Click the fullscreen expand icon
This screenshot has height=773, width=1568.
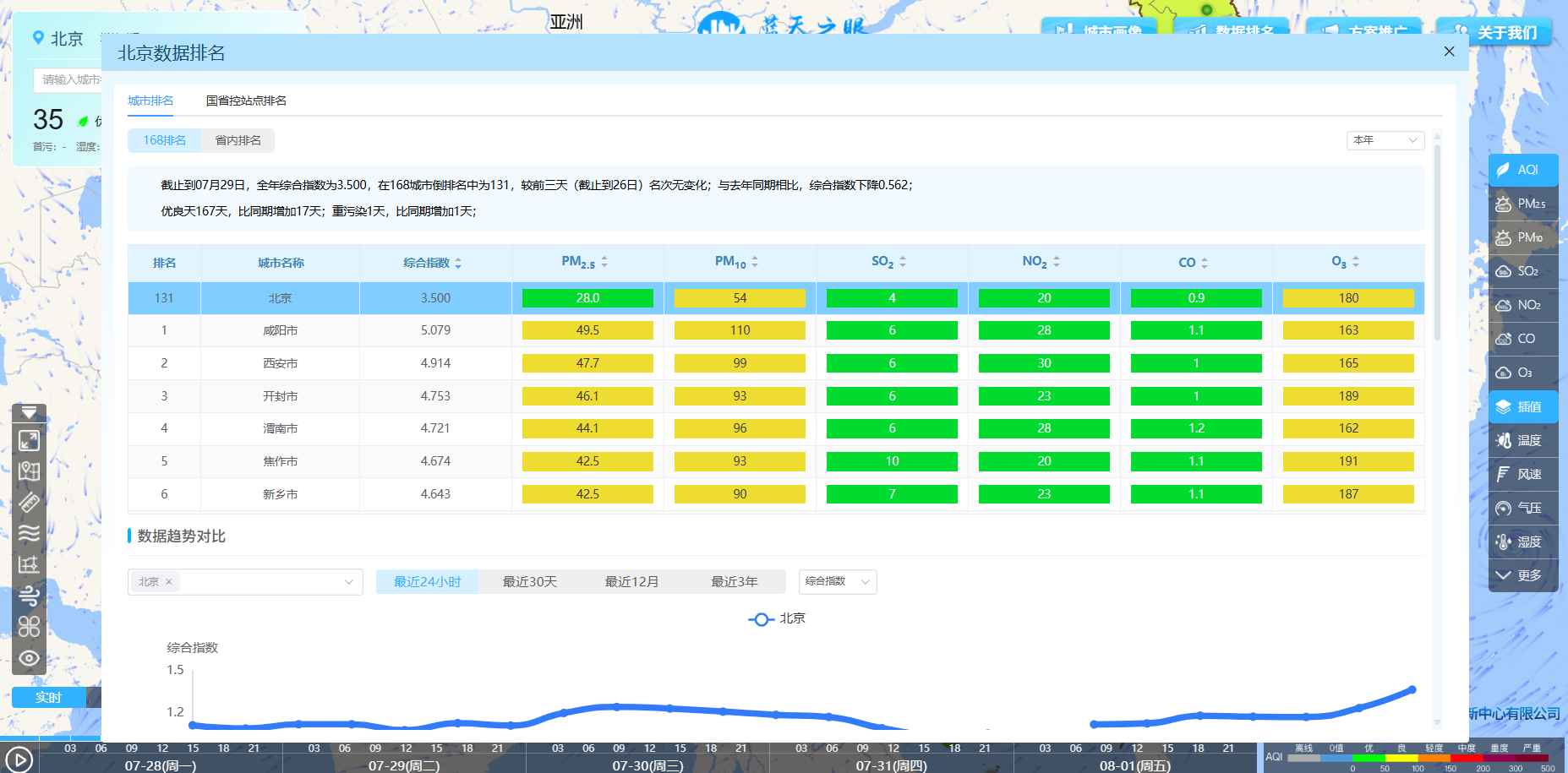29,440
